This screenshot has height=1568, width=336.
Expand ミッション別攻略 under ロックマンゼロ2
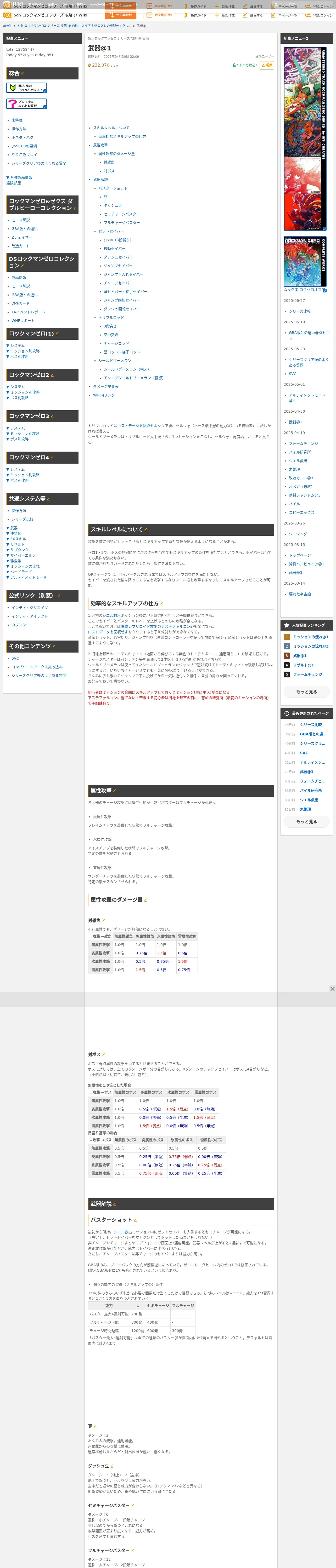[23, 393]
